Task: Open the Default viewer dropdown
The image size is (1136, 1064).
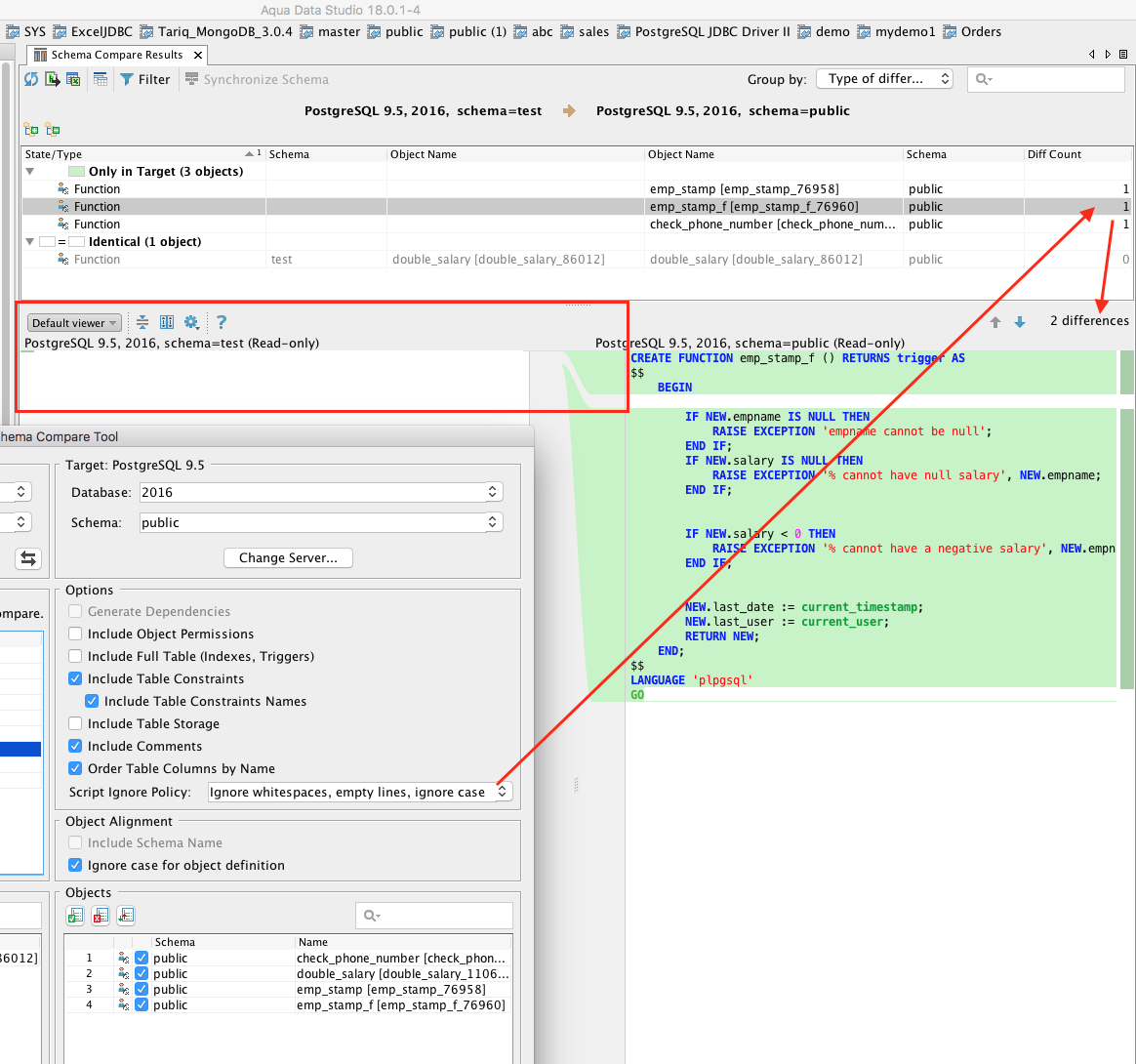Action: (x=74, y=323)
